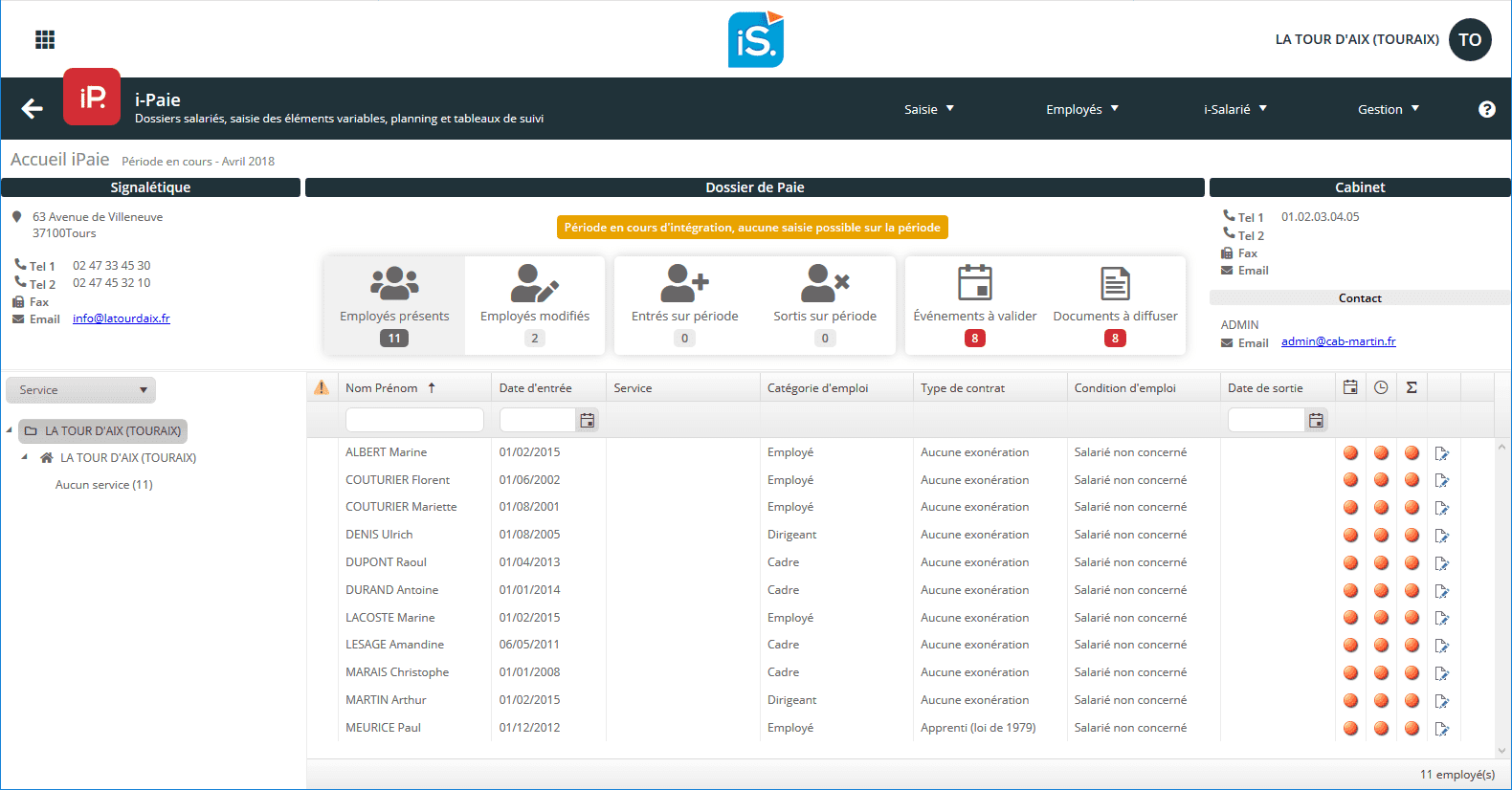Open the Sortis sur période tile

[x=825, y=305]
